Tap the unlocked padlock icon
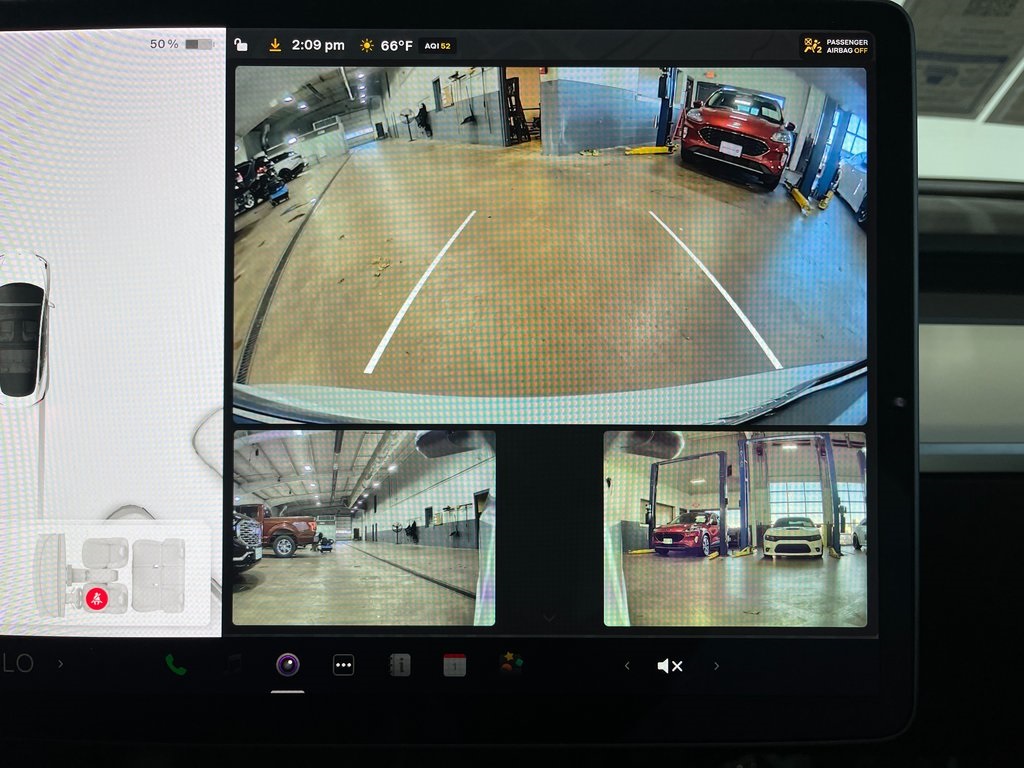The width and height of the screenshot is (1024, 768). tap(241, 45)
